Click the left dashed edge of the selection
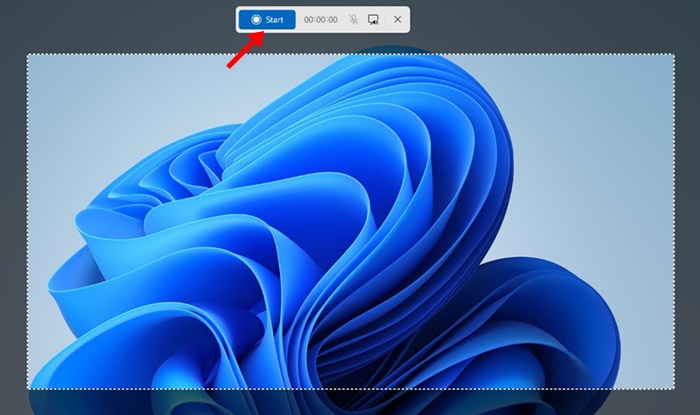The height and width of the screenshot is (415, 700). 27,222
